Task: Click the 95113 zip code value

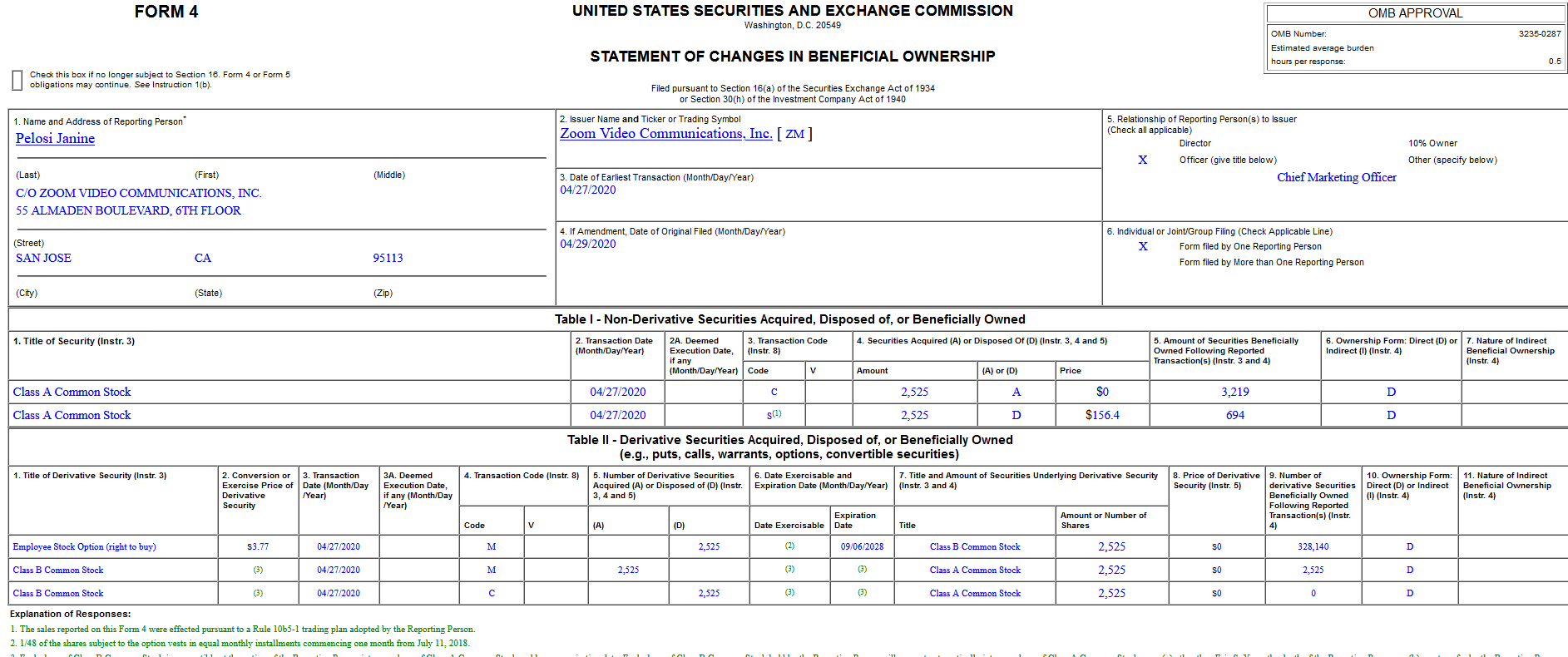Action: 388,258
